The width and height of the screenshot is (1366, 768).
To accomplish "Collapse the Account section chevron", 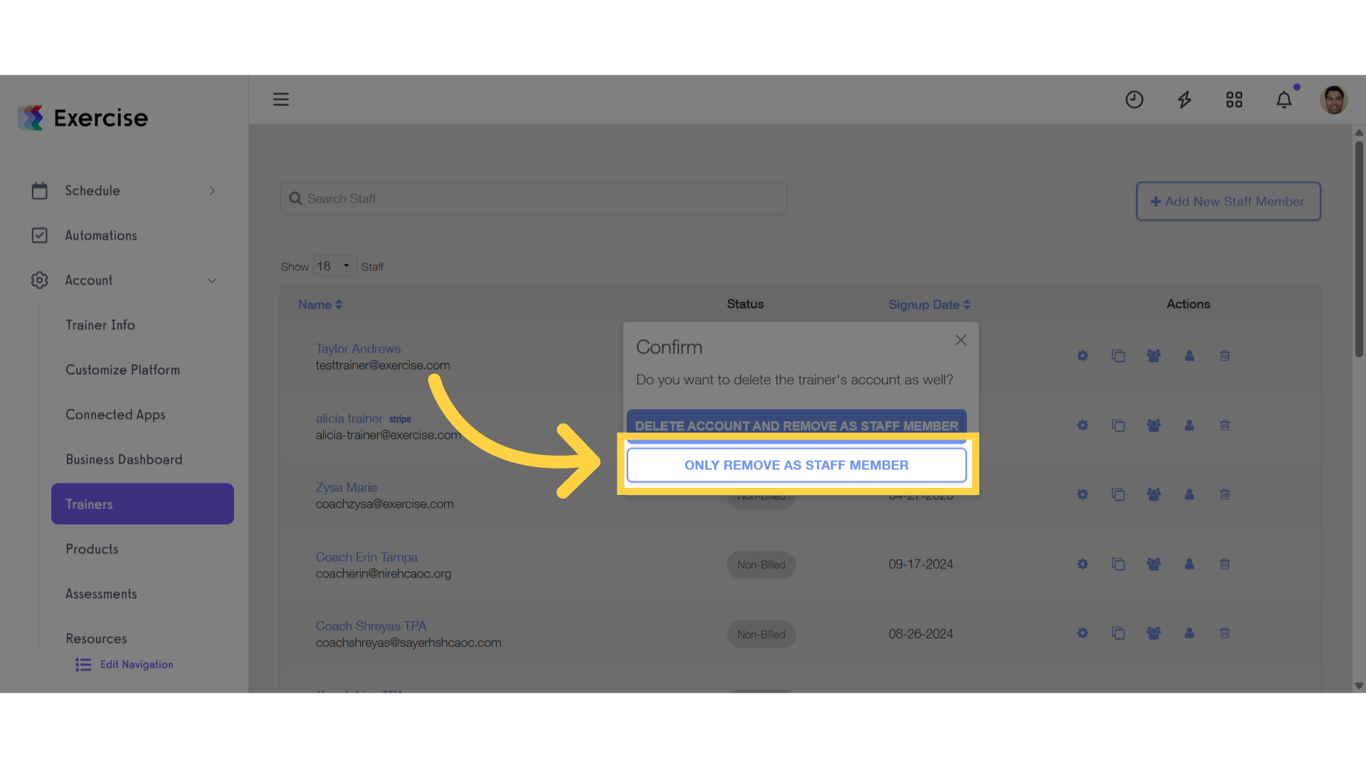I will pyautogui.click(x=211, y=280).
